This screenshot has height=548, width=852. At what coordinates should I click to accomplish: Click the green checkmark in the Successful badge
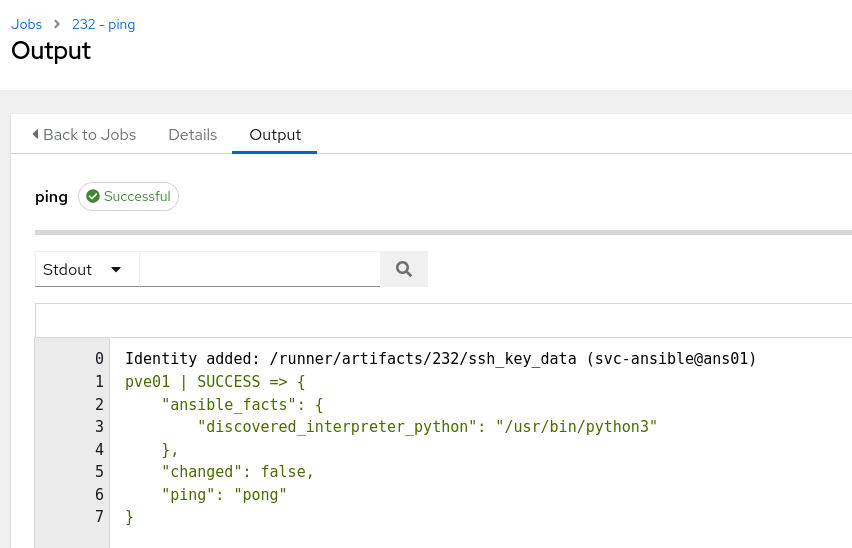(x=93, y=197)
